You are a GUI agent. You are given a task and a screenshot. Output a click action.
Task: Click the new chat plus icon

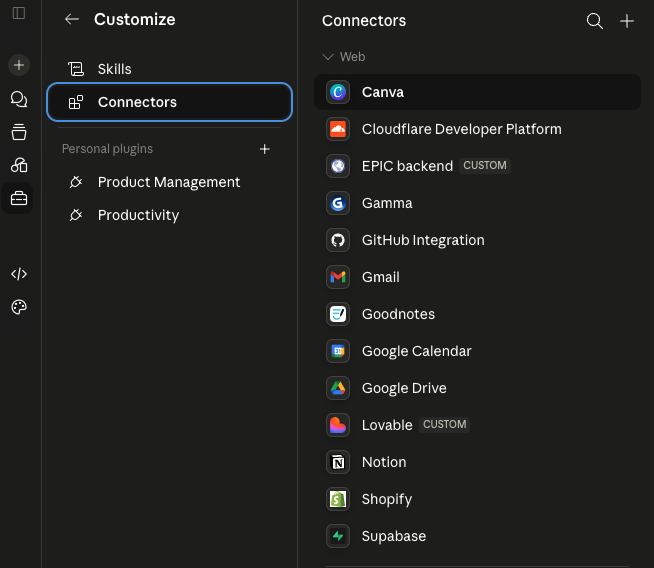point(19,65)
